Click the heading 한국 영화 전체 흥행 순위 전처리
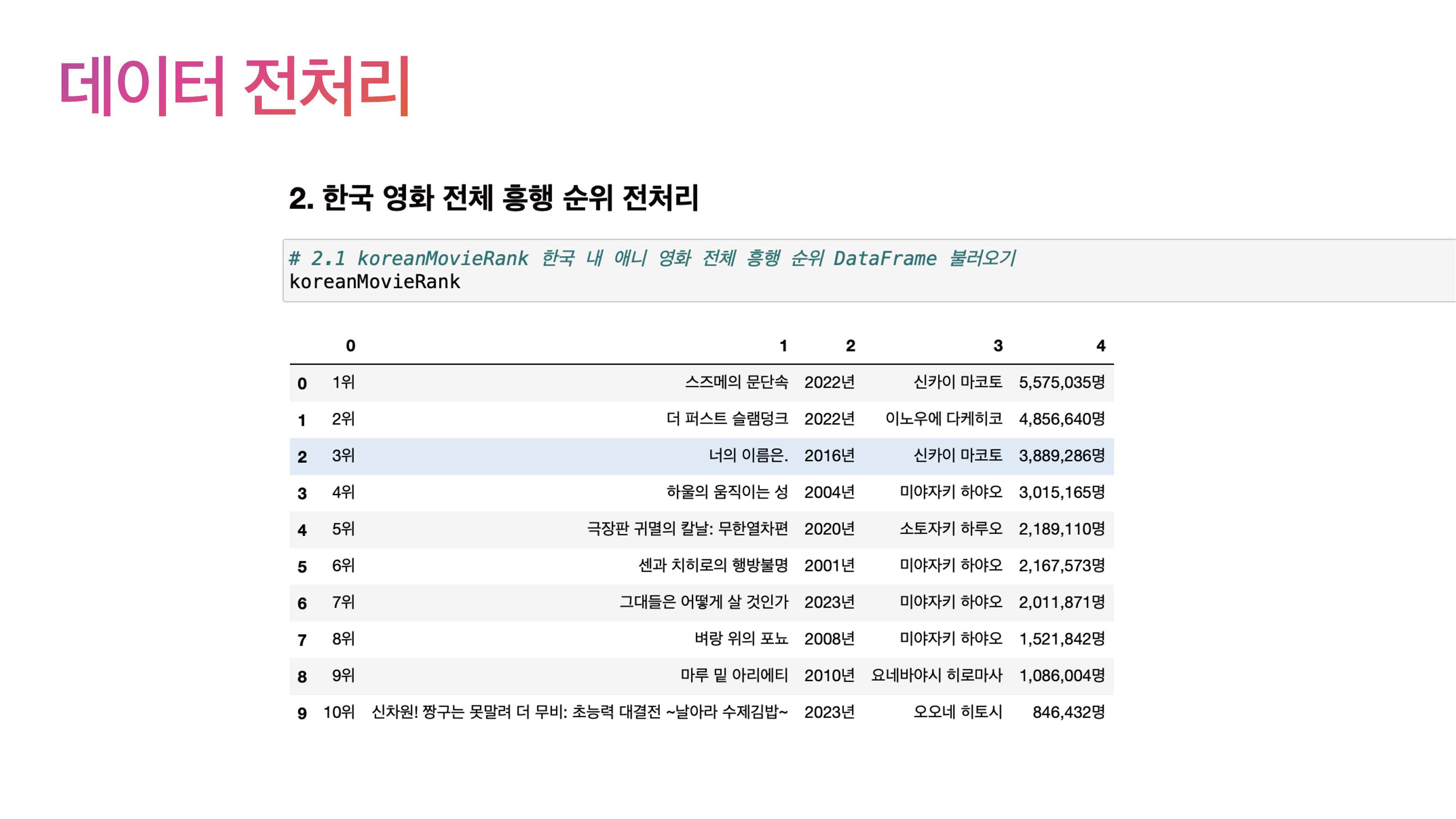Screen dimensions: 1456x819 [494, 198]
